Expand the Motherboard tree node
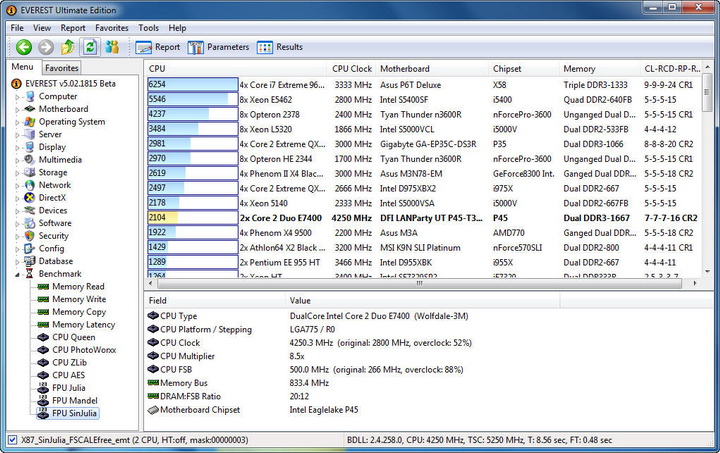Image resolution: width=720 pixels, height=453 pixels. pyautogui.click(x=17, y=109)
